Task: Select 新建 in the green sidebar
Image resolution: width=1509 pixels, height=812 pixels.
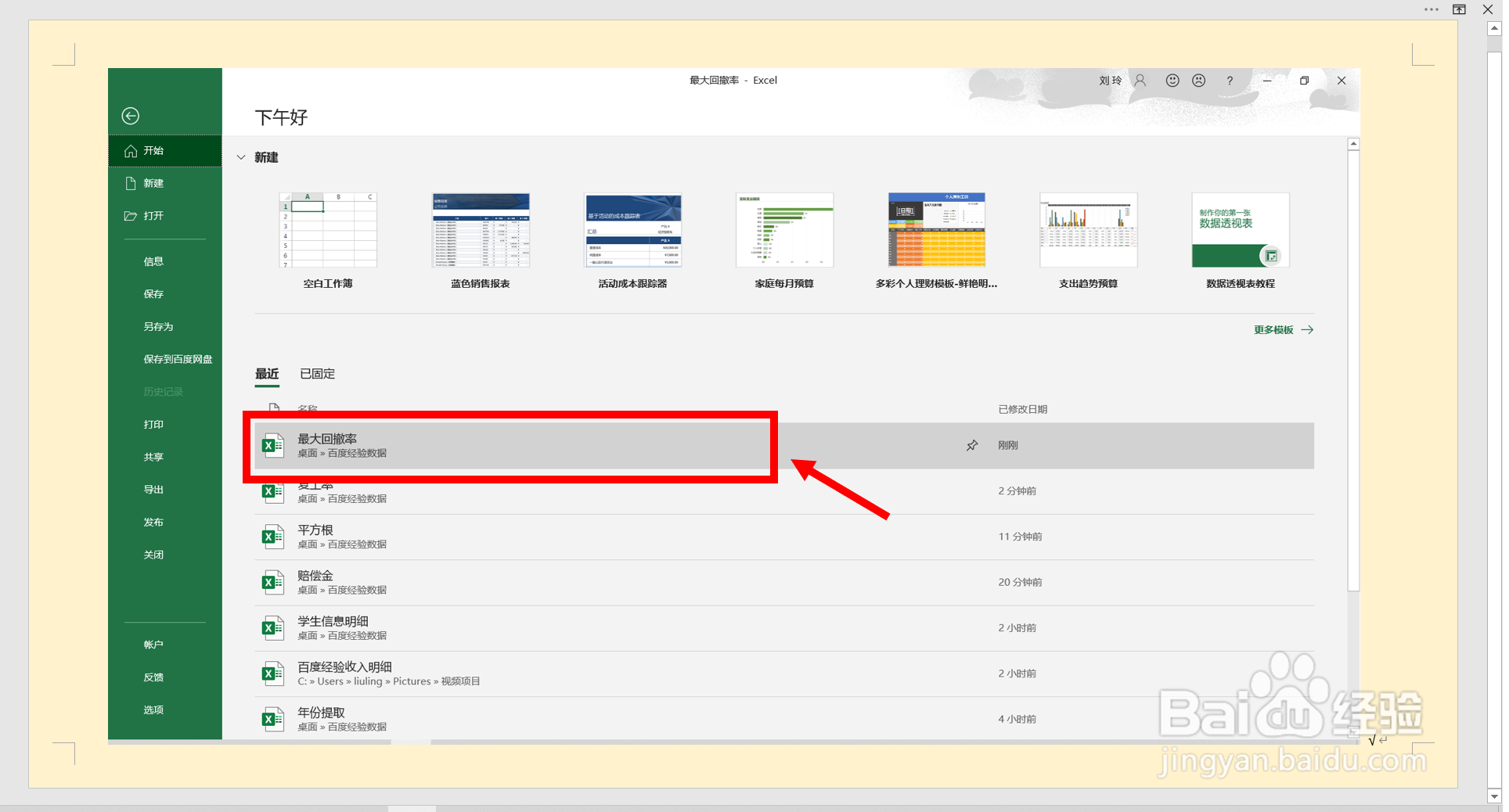Action: 165,183
